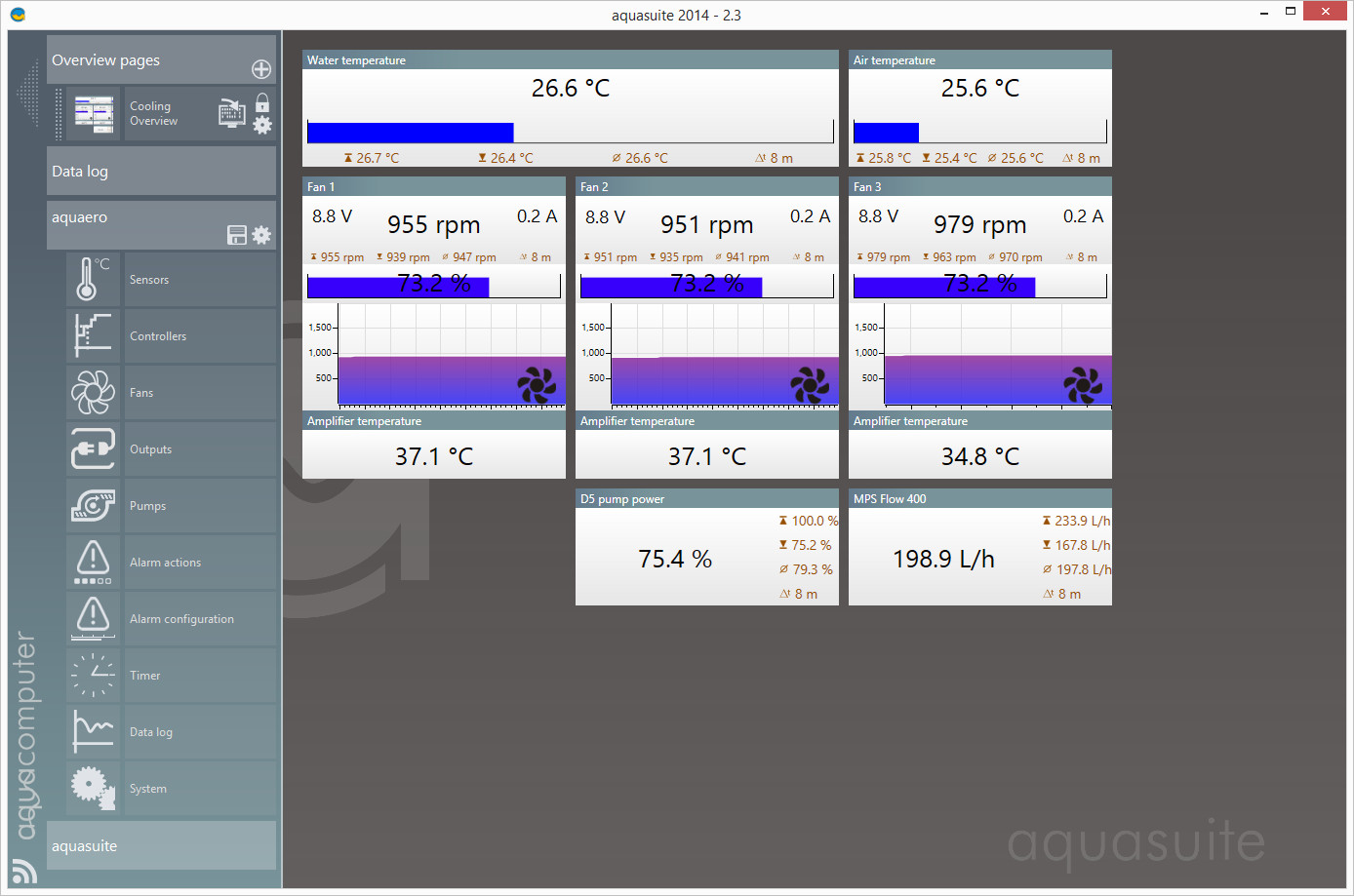Click the Air temperature panel title
Image resolution: width=1354 pixels, height=896 pixels.
coord(895,60)
